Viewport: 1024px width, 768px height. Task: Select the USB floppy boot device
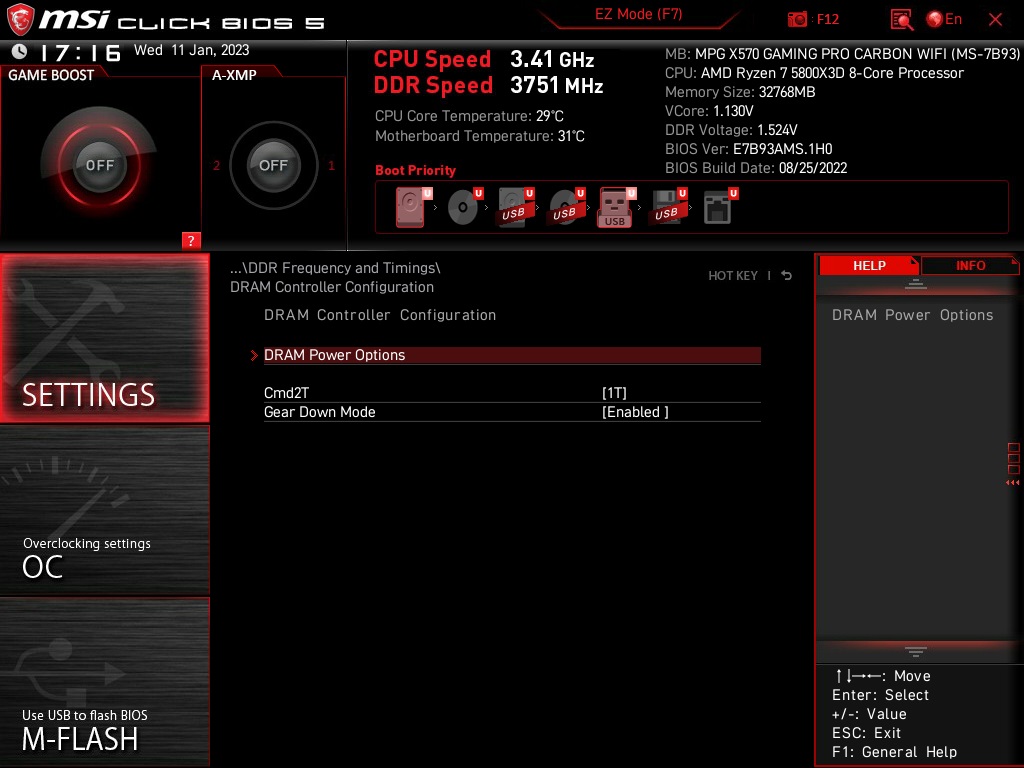(x=668, y=208)
